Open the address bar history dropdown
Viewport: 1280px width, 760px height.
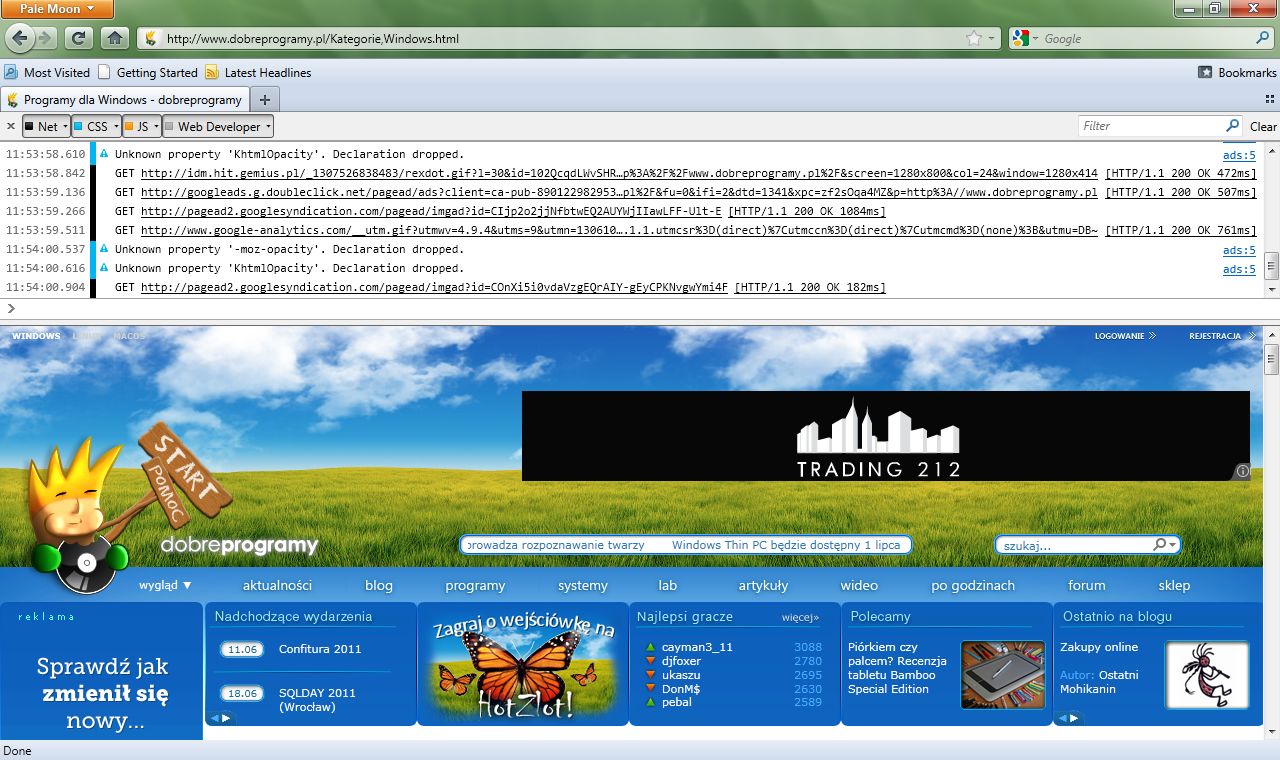(x=992, y=38)
